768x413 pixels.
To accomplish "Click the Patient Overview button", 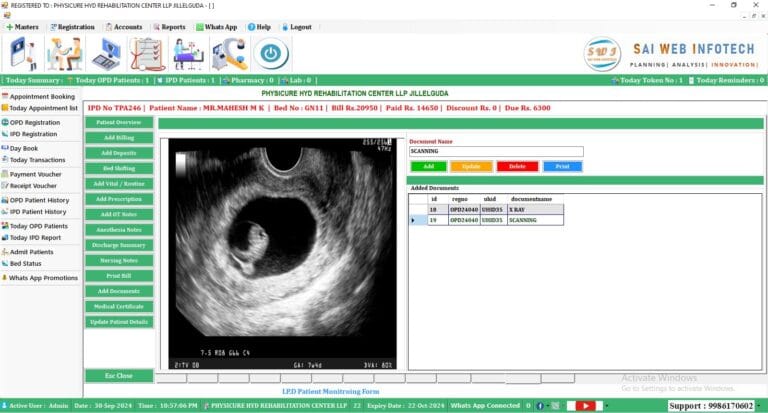I will click(x=119, y=122).
